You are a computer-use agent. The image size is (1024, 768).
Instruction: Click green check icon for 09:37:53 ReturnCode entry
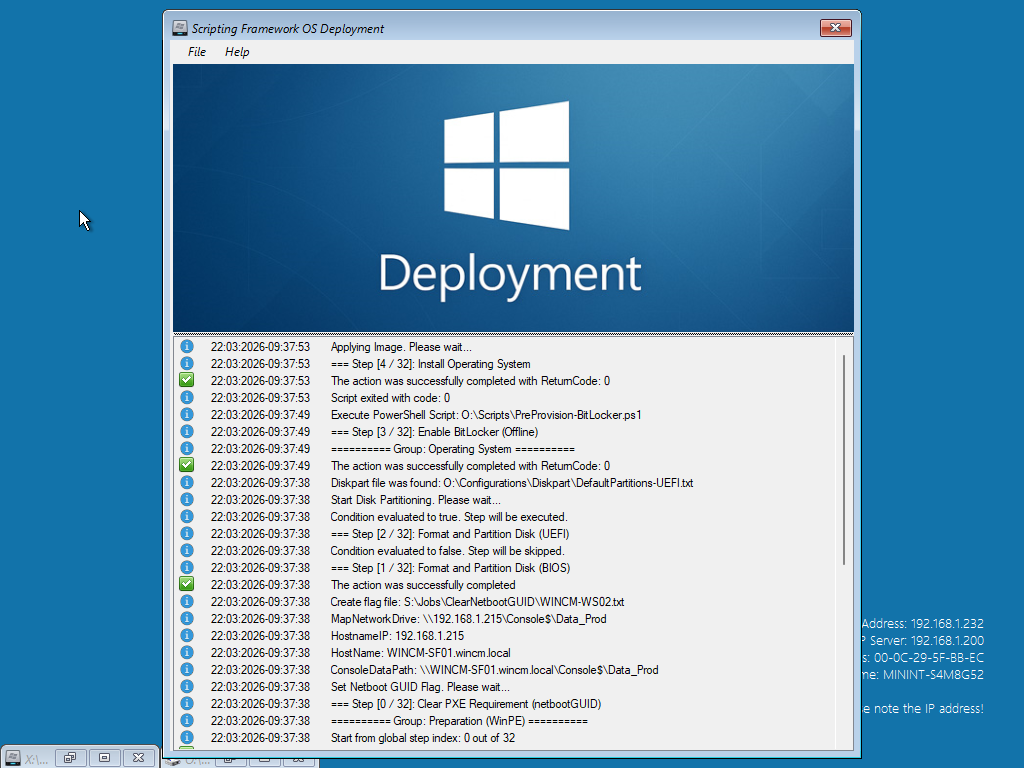point(186,381)
